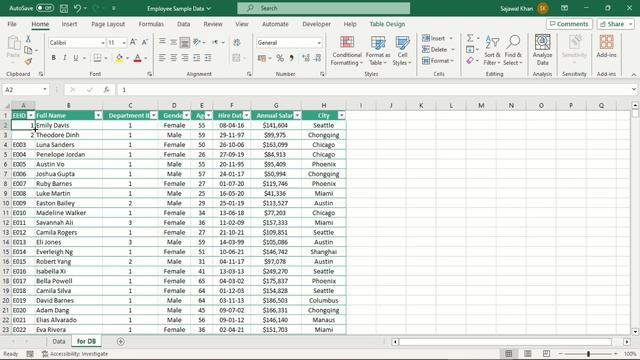The height and width of the screenshot is (360, 640).
Task: Click the Format Painter brush icon
Action: [x=28, y=62]
